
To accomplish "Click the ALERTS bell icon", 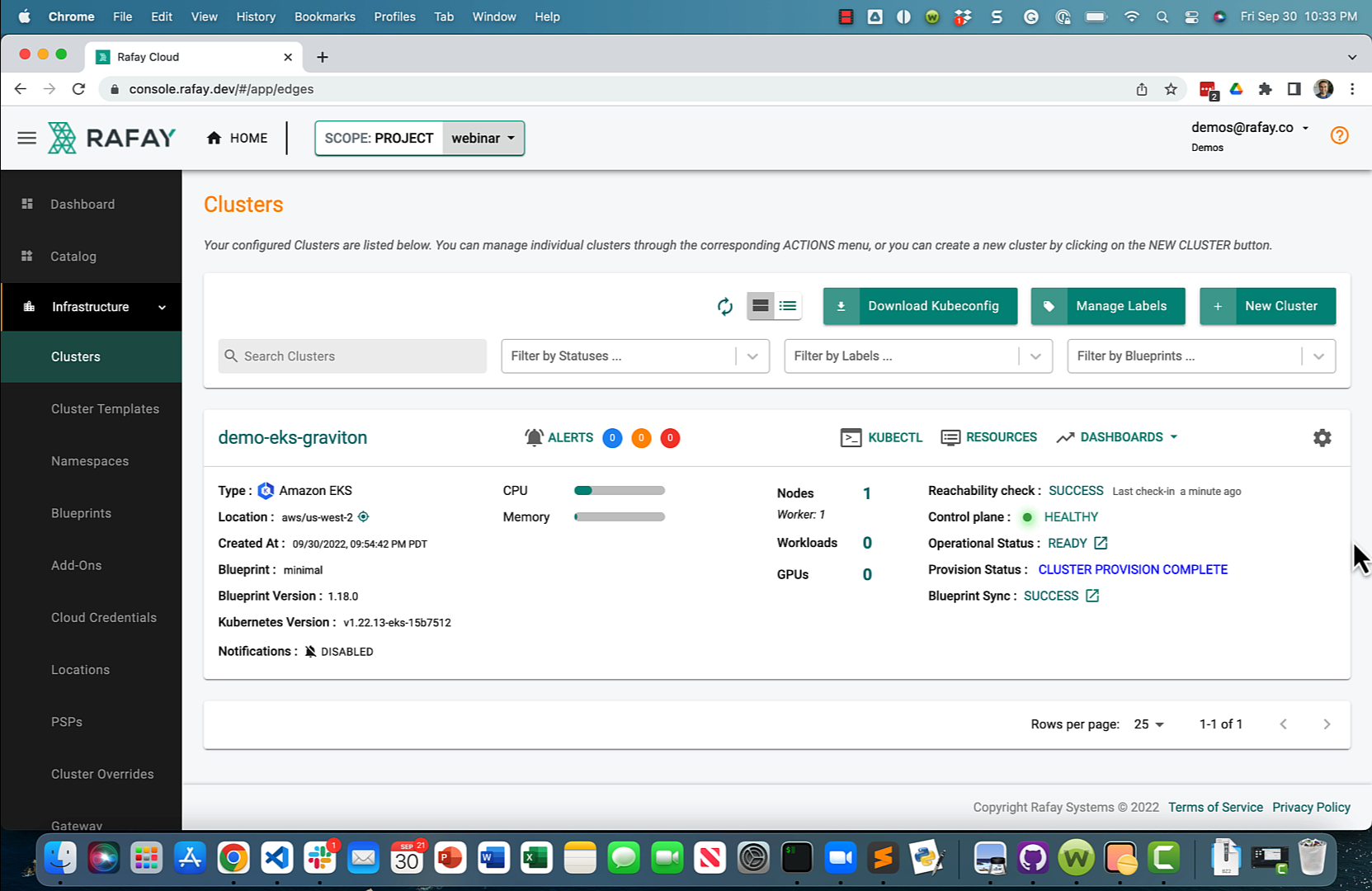I will 534,437.
